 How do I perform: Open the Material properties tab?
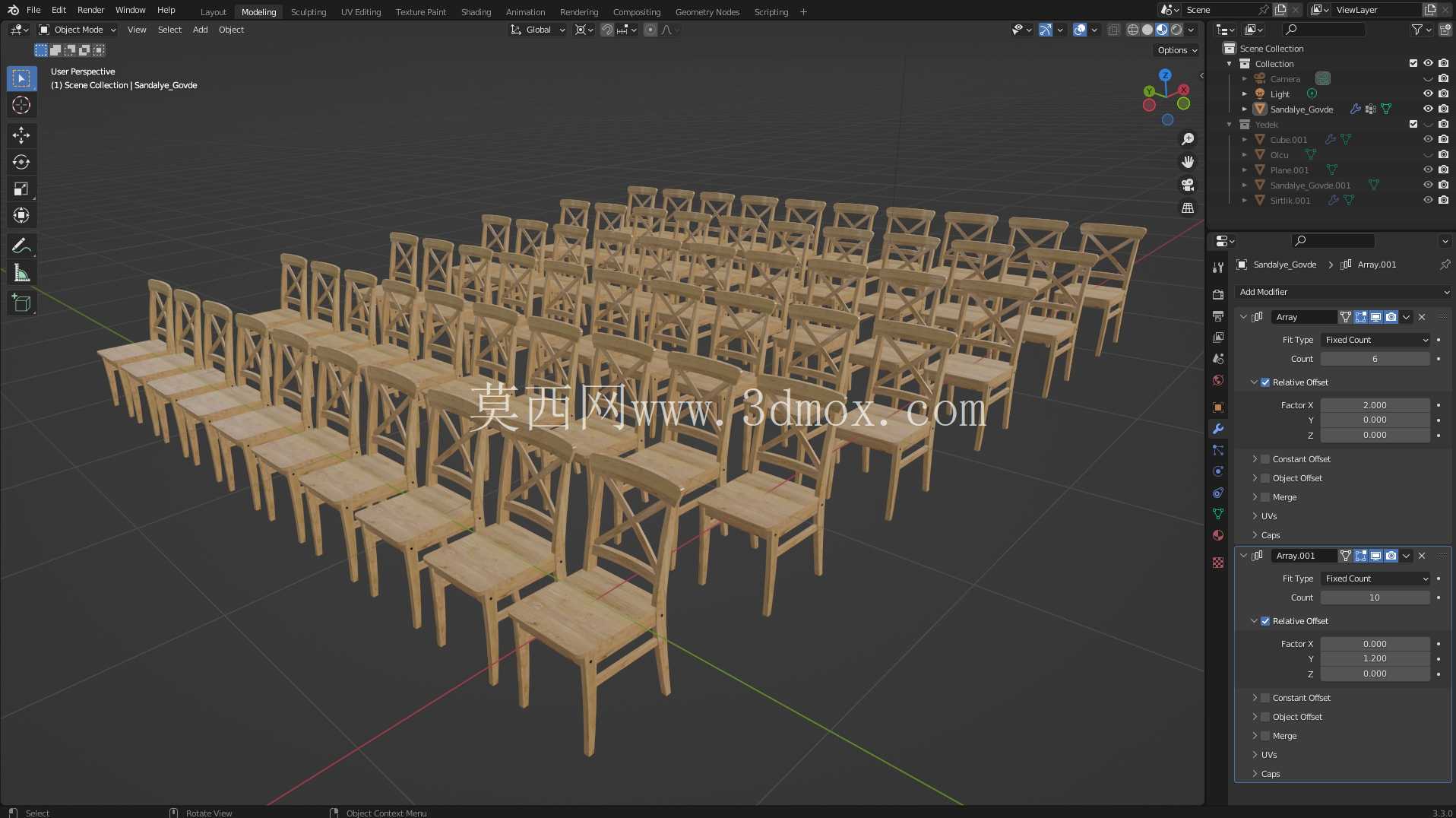[x=1218, y=535]
